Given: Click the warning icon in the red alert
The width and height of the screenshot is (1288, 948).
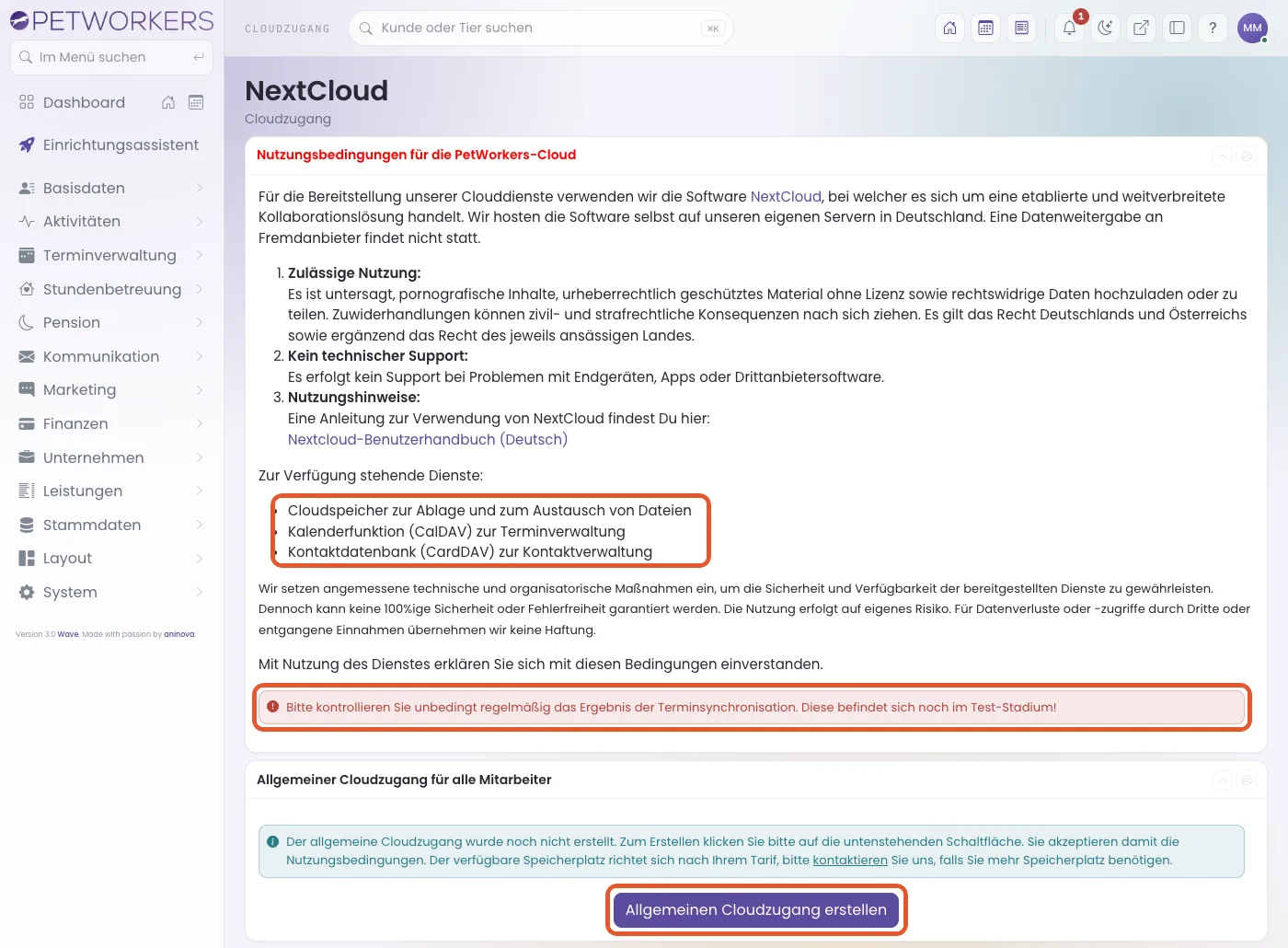Looking at the screenshot, I should pos(273,707).
